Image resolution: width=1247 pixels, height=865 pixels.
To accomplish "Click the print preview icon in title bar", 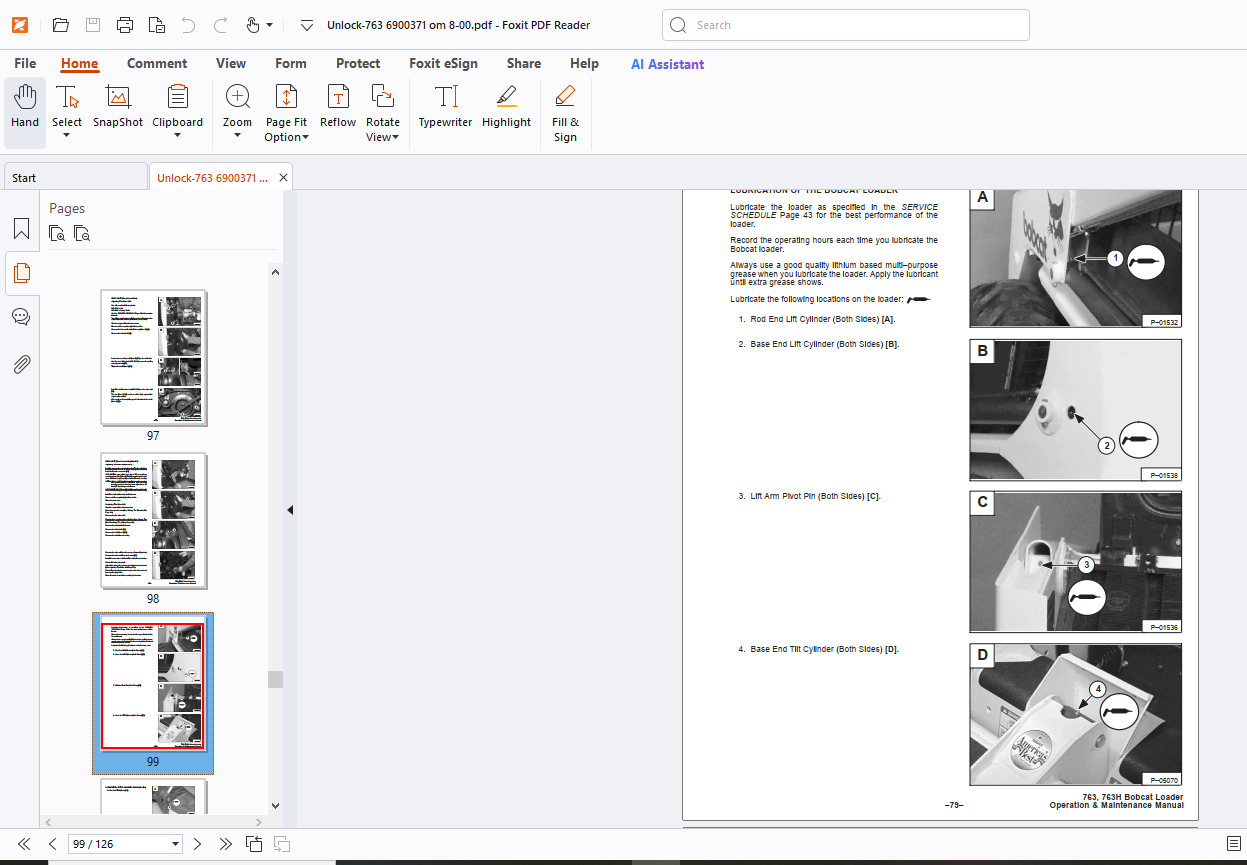I will tap(156, 25).
